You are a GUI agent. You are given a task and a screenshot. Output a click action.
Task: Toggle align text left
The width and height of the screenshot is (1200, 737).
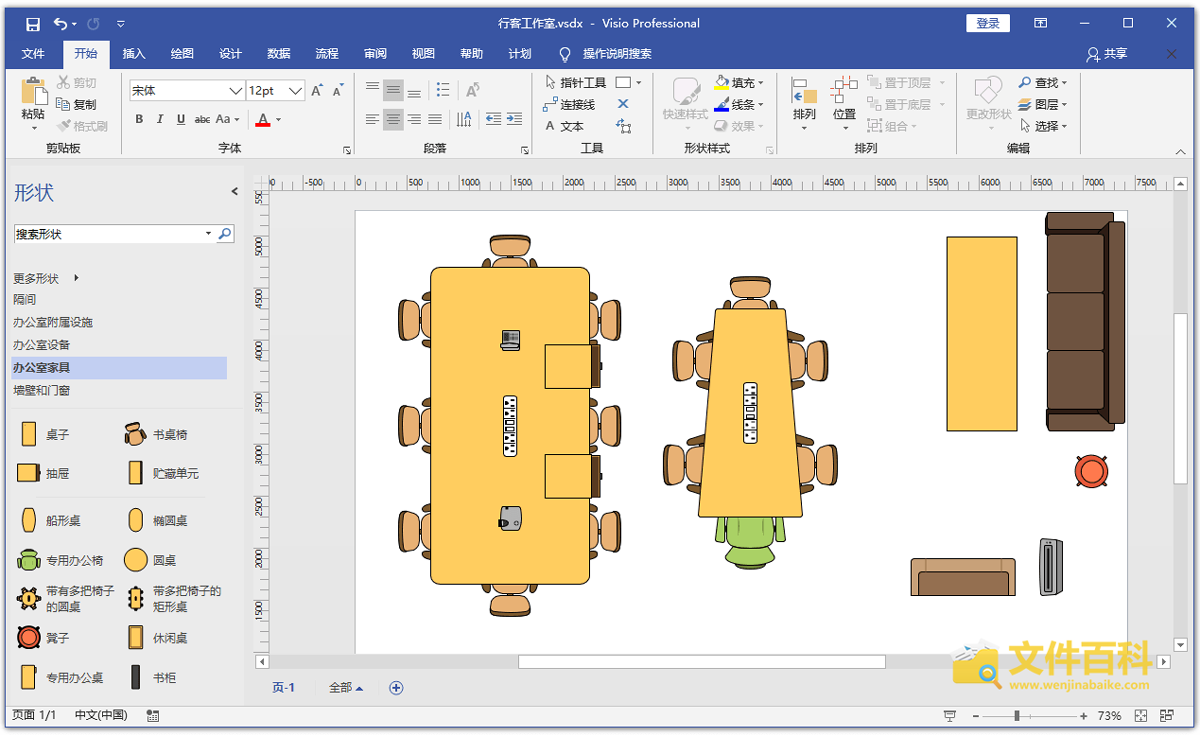click(372, 119)
